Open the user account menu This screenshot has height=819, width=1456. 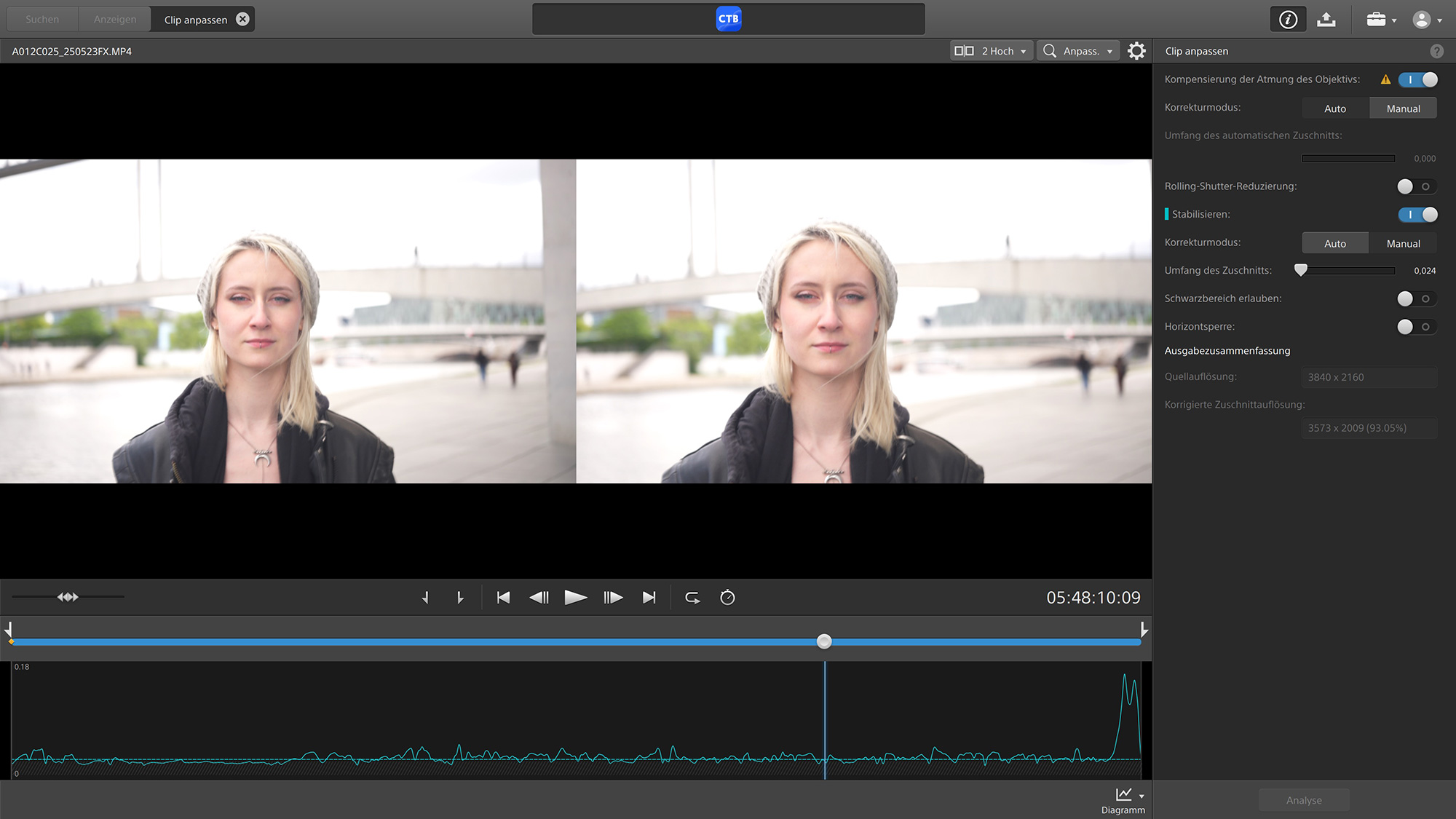click(x=1427, y=20)
